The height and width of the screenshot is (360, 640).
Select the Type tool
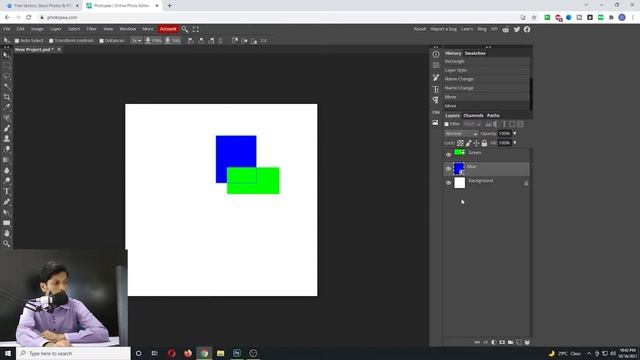click(x=7, y=191)
